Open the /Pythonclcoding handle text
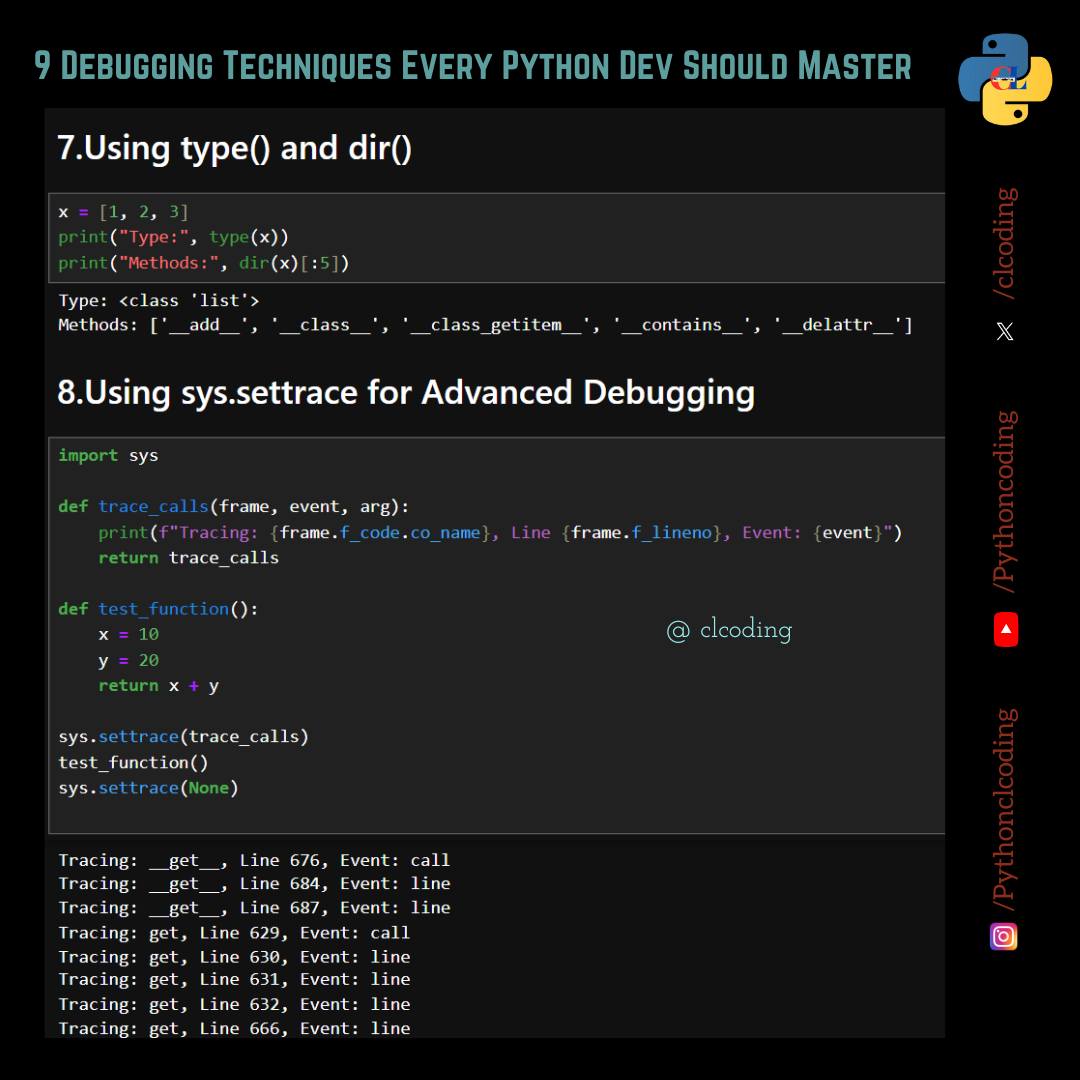 coord(1005,809)
